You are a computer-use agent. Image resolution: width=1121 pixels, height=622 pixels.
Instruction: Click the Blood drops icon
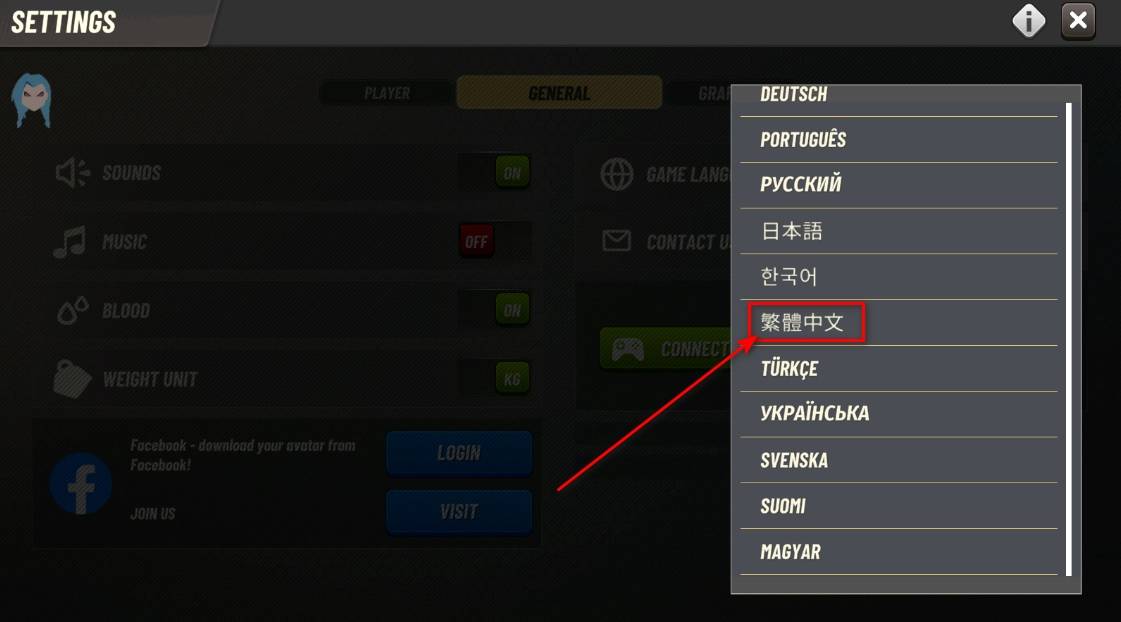[72, 310]
